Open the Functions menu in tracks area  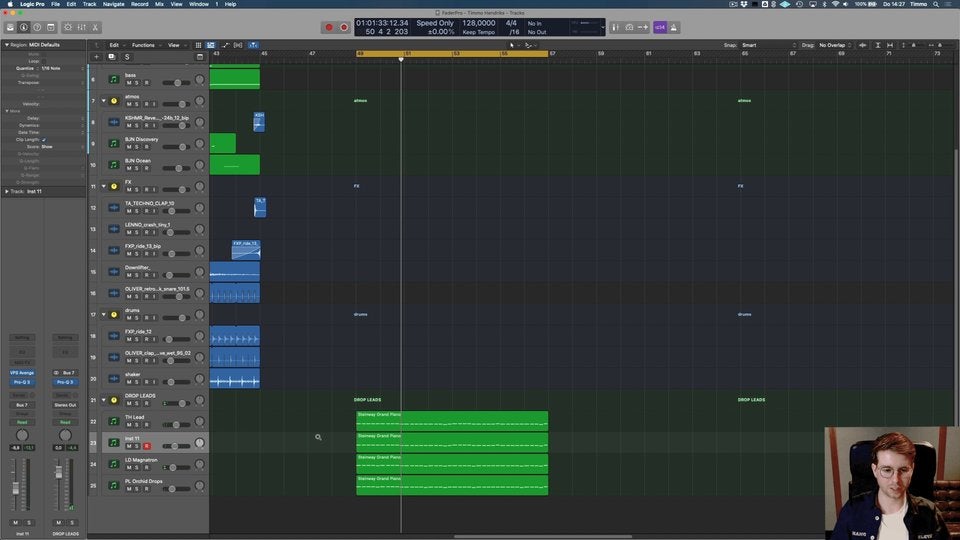(144, 45)
